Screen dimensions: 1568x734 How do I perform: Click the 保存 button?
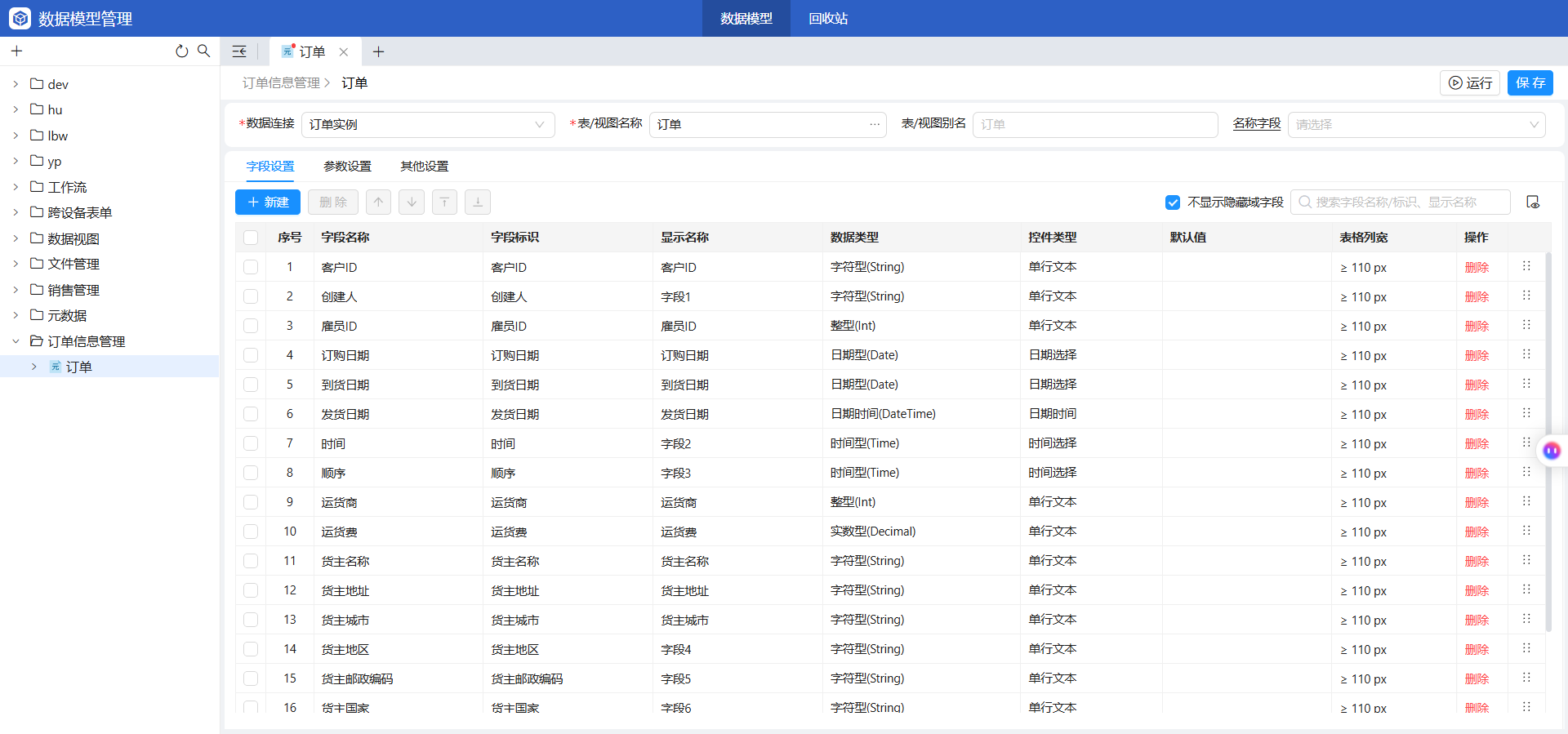[1530, 82]
